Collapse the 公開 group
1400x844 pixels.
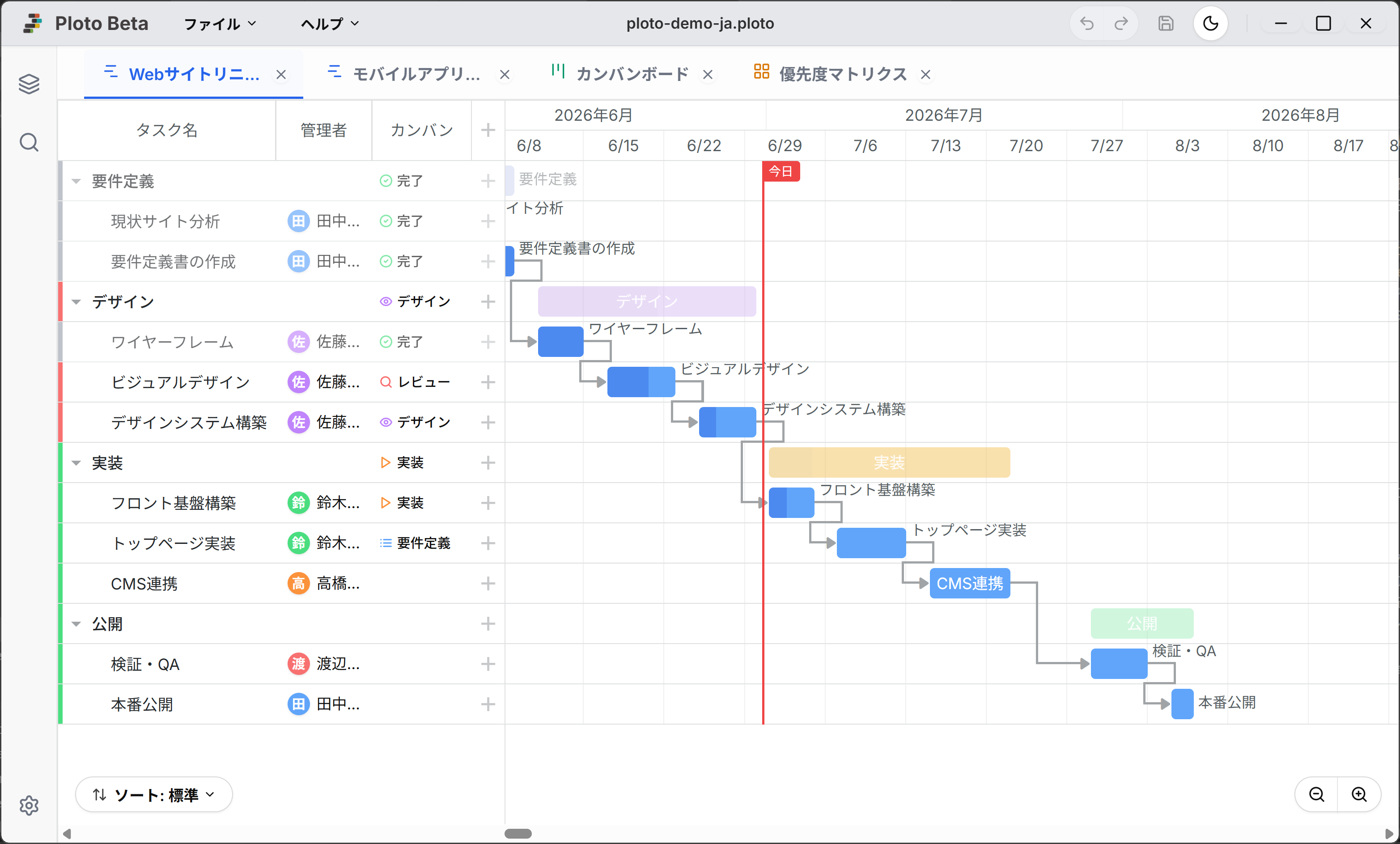pyautogui.click(x=76, y=623)
